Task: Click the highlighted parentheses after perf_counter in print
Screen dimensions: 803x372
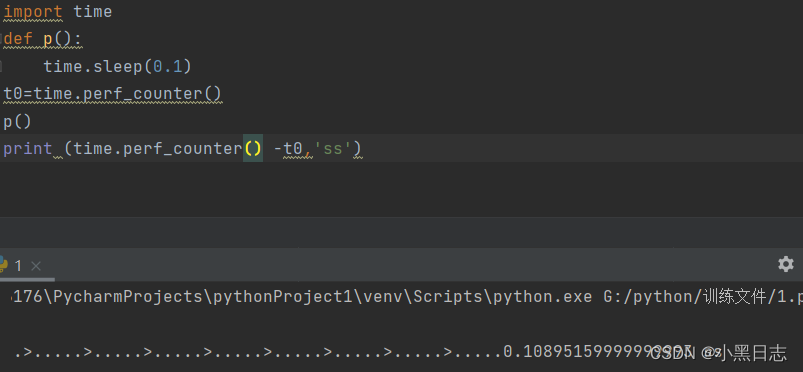Action: (x=253, y=149)
